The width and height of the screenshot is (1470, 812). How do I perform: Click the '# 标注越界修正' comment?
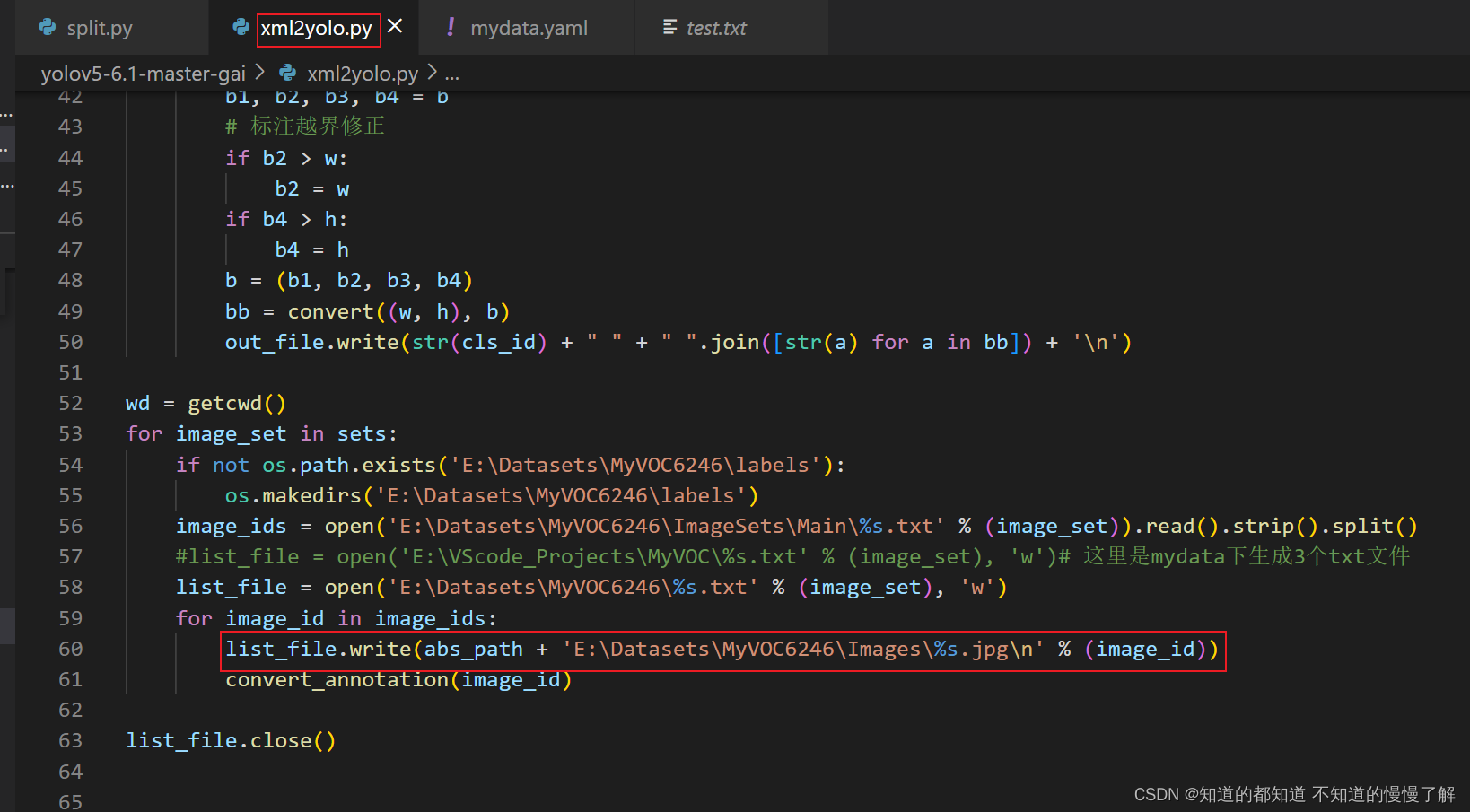click(305, 127)
